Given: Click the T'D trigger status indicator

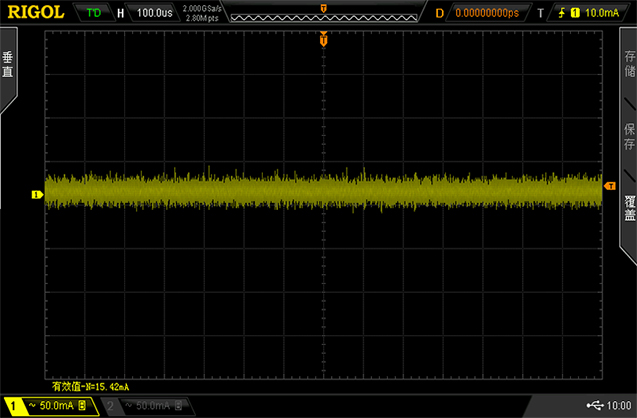Looking at the screenshot, I should (93, 13).
